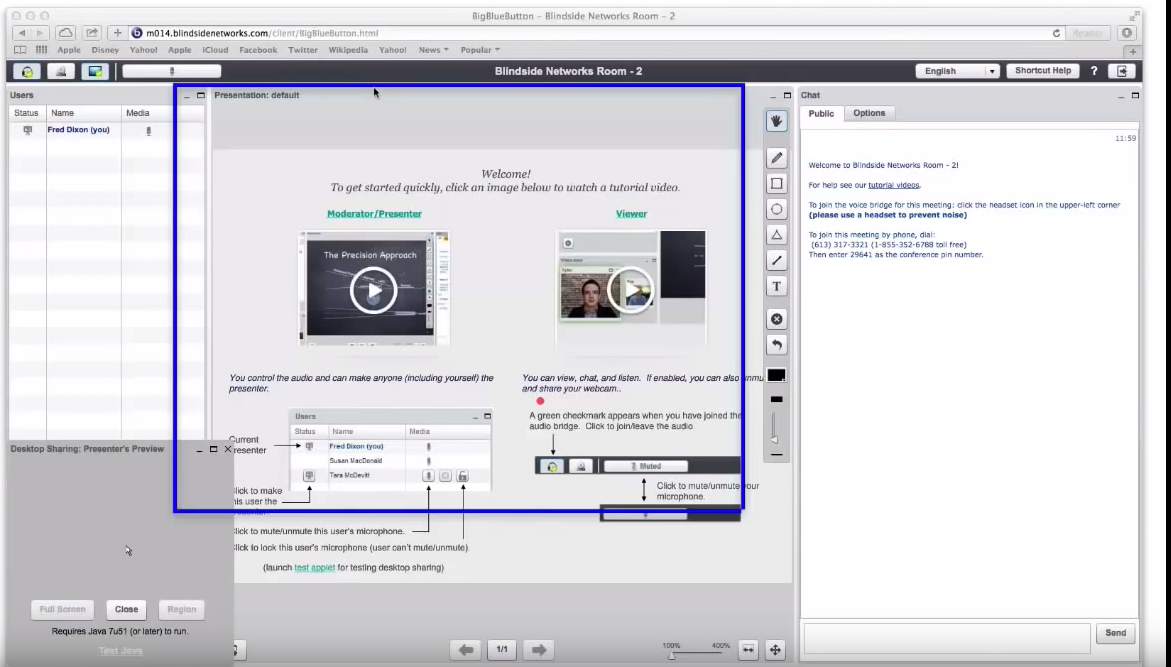This screenshot has width=1171, height=667.
Task: Open the Wikipedia bookmark
Action: pos(348,50)
